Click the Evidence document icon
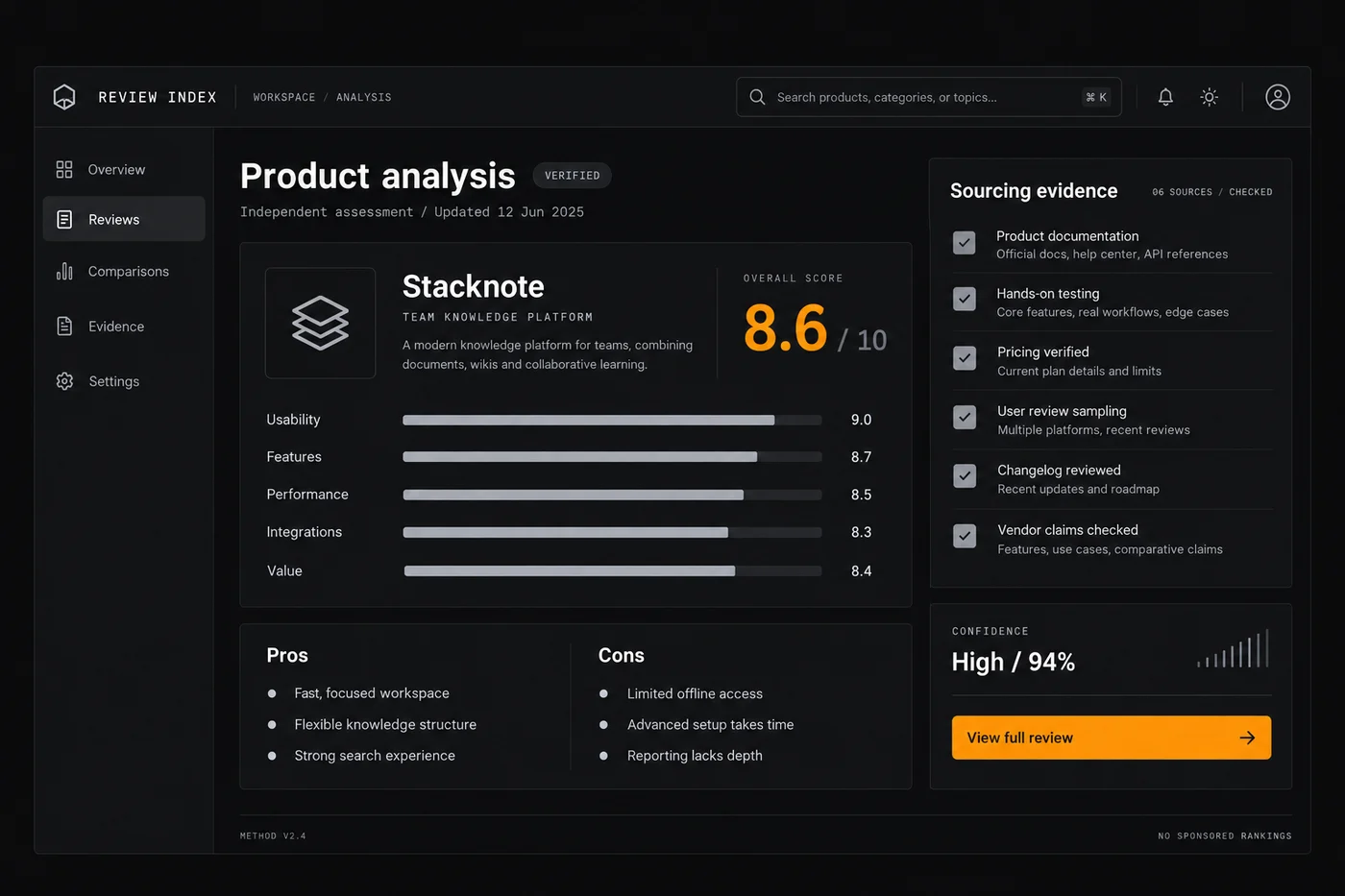The image size is (1345, 896). [64, 327]
